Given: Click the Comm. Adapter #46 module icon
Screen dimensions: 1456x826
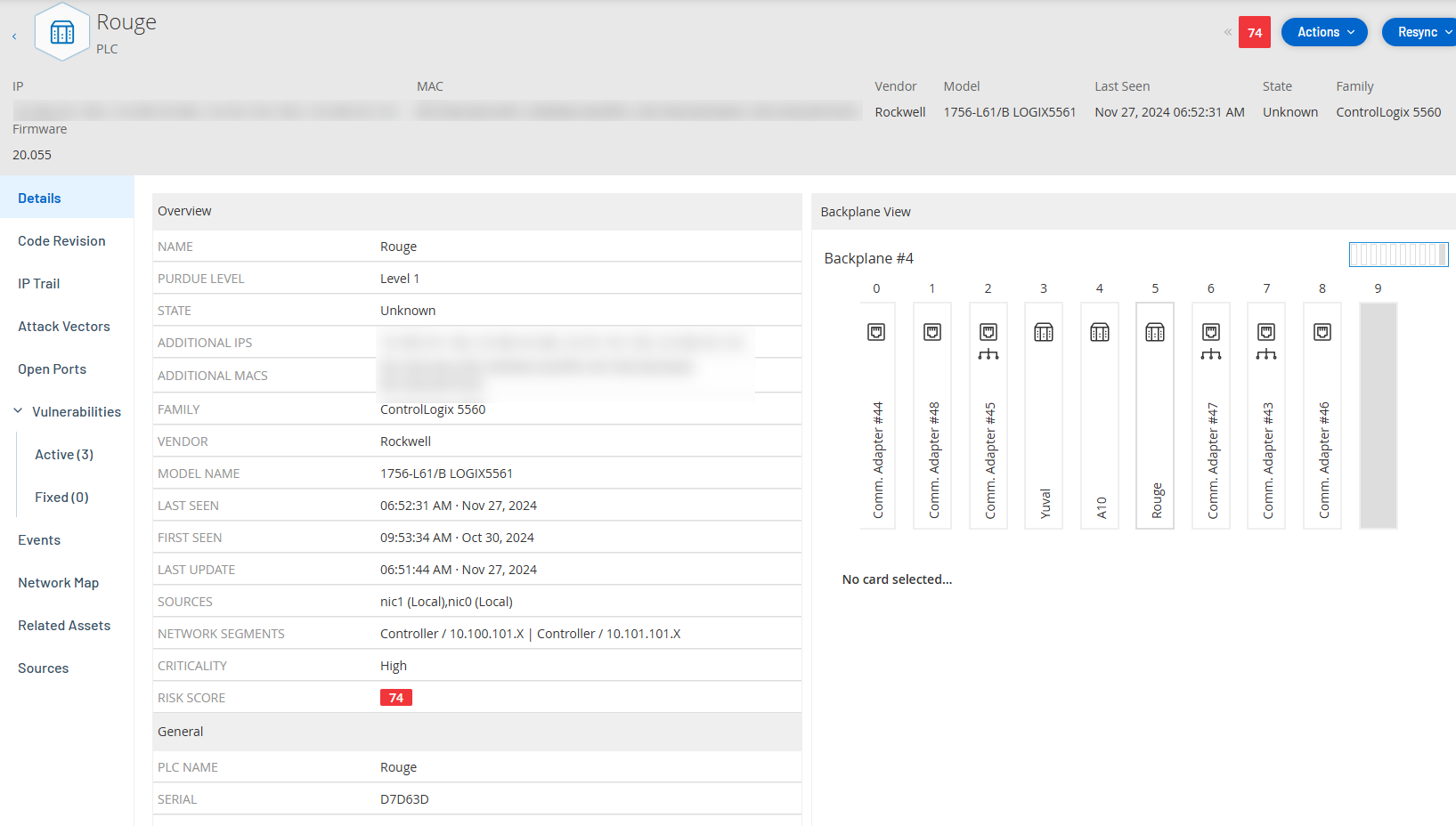Looking at the screenshot, I should tap(1322, 332).
